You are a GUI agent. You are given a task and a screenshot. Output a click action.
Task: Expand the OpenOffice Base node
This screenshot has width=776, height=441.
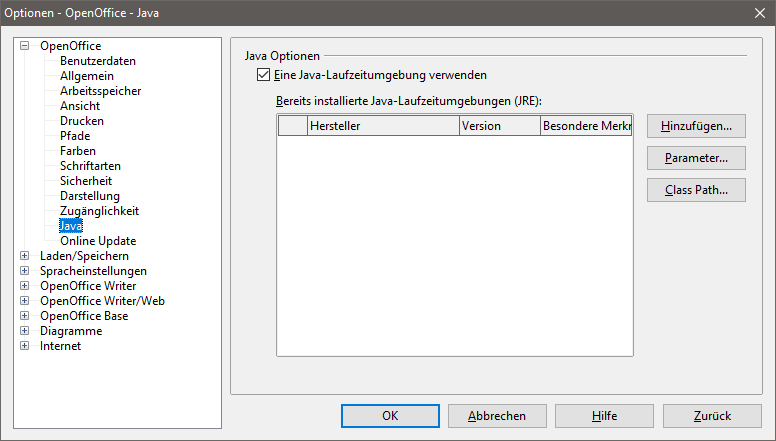[x=24, y=315]
